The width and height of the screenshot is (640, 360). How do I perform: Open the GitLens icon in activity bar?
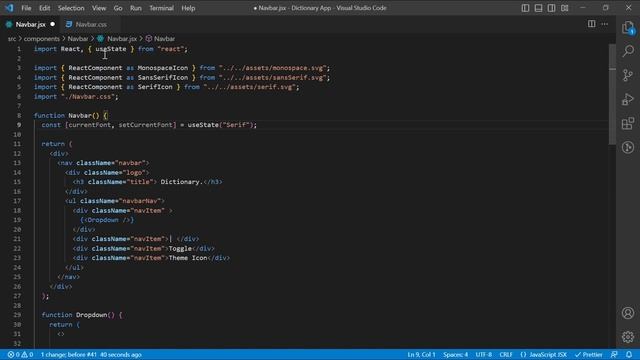(628, 147)
